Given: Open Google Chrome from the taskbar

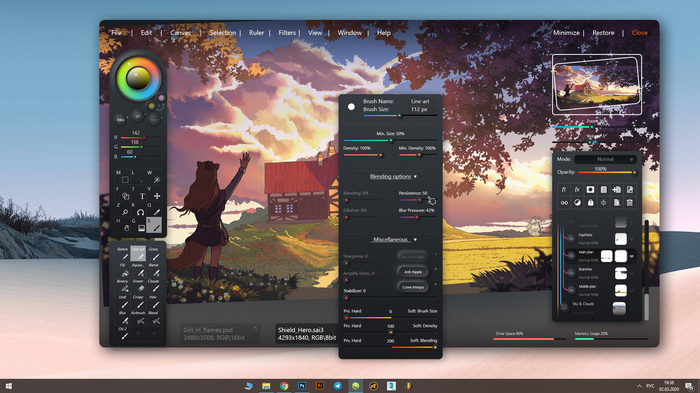Looking at the screenshot, I should tap(284, 386).
